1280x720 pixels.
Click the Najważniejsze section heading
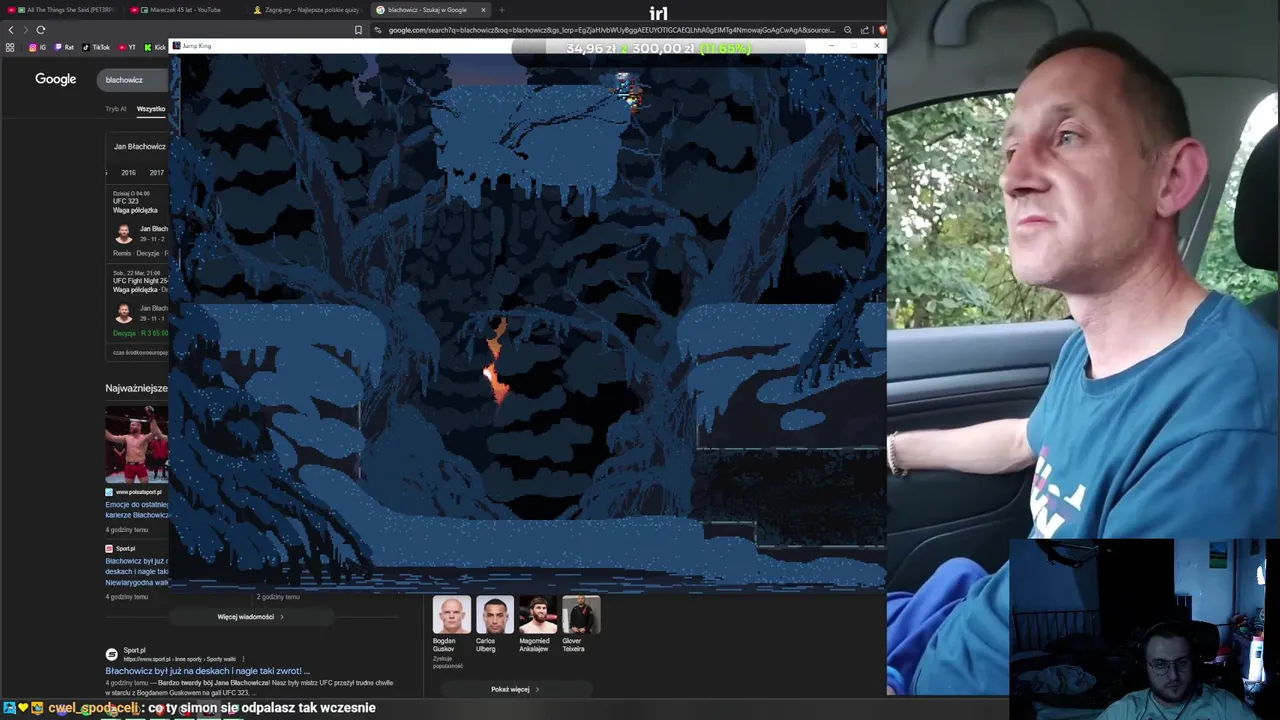136,388
